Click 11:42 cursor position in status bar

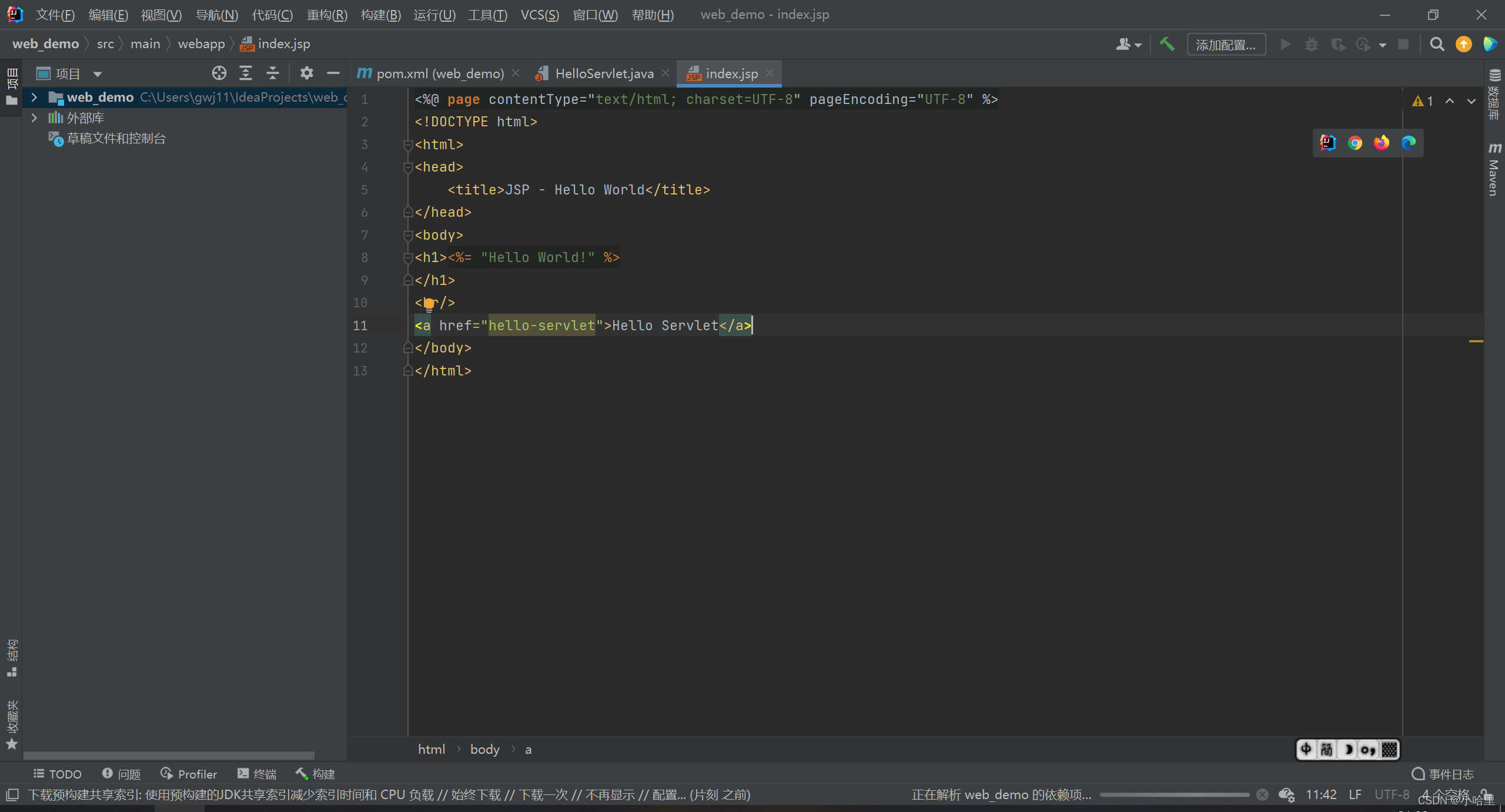pyautogui.click(x=1321, y=794)
